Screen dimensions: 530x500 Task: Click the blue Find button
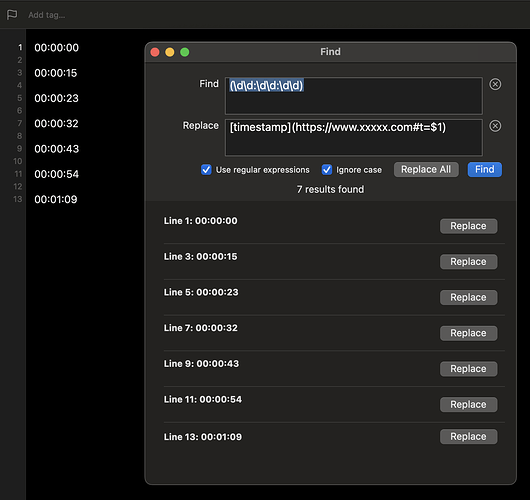coord(485,169)
